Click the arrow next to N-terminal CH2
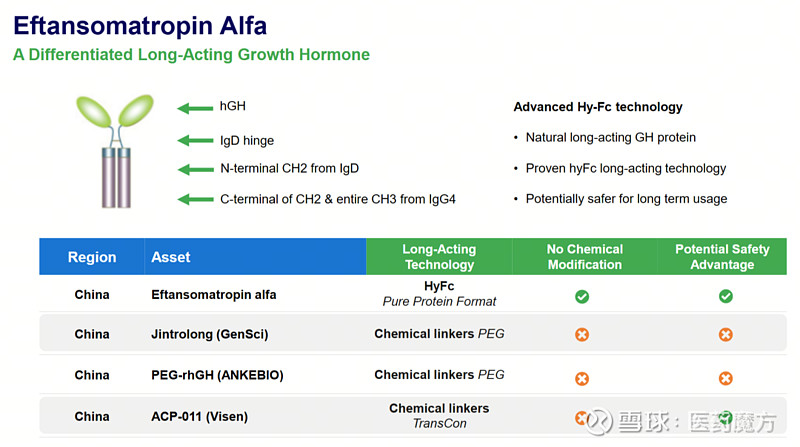This screenshot has height=447, width=800. (194, 169)
